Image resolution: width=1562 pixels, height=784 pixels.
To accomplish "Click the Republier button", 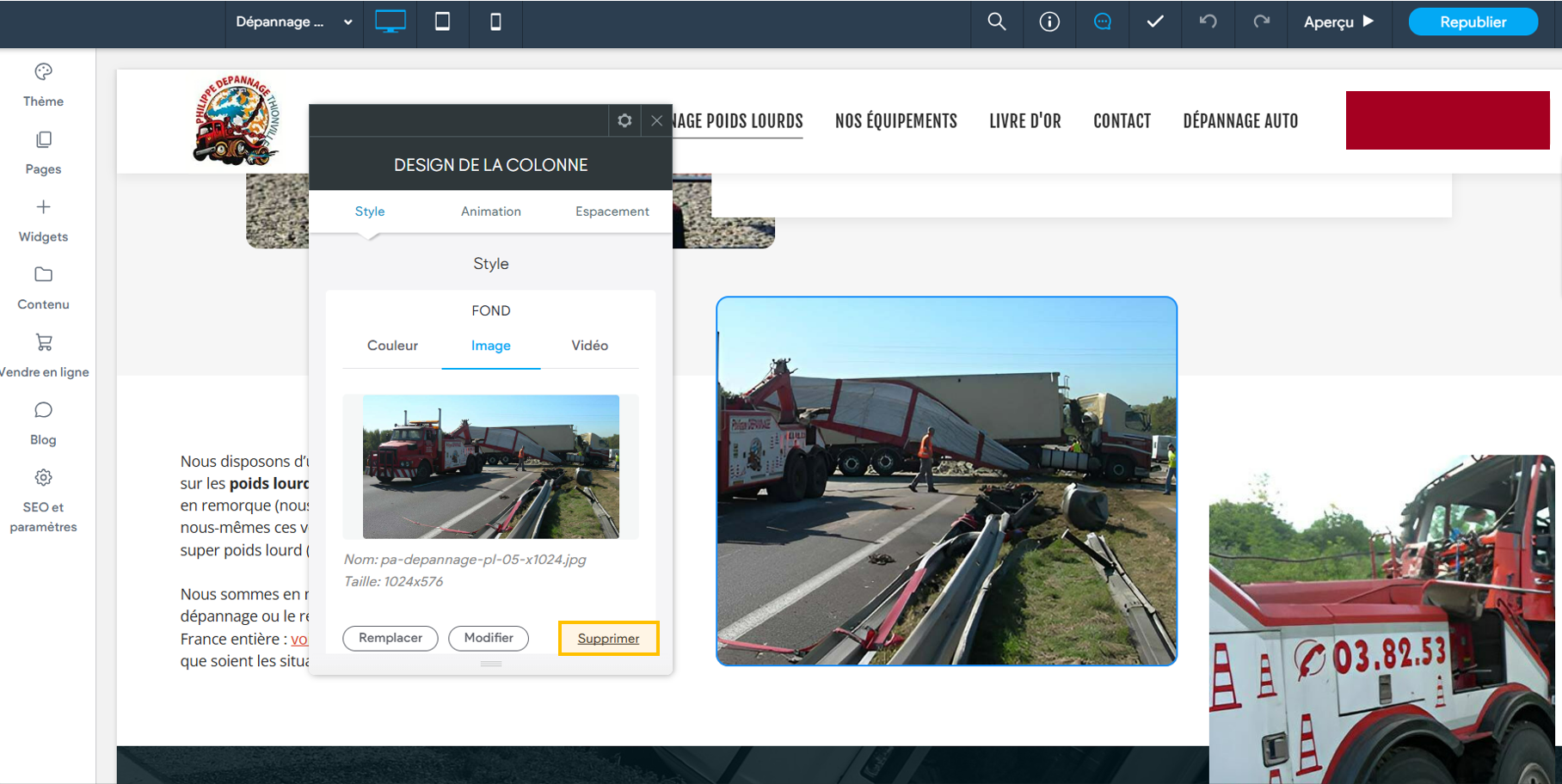I will (x=1473, y=22).
